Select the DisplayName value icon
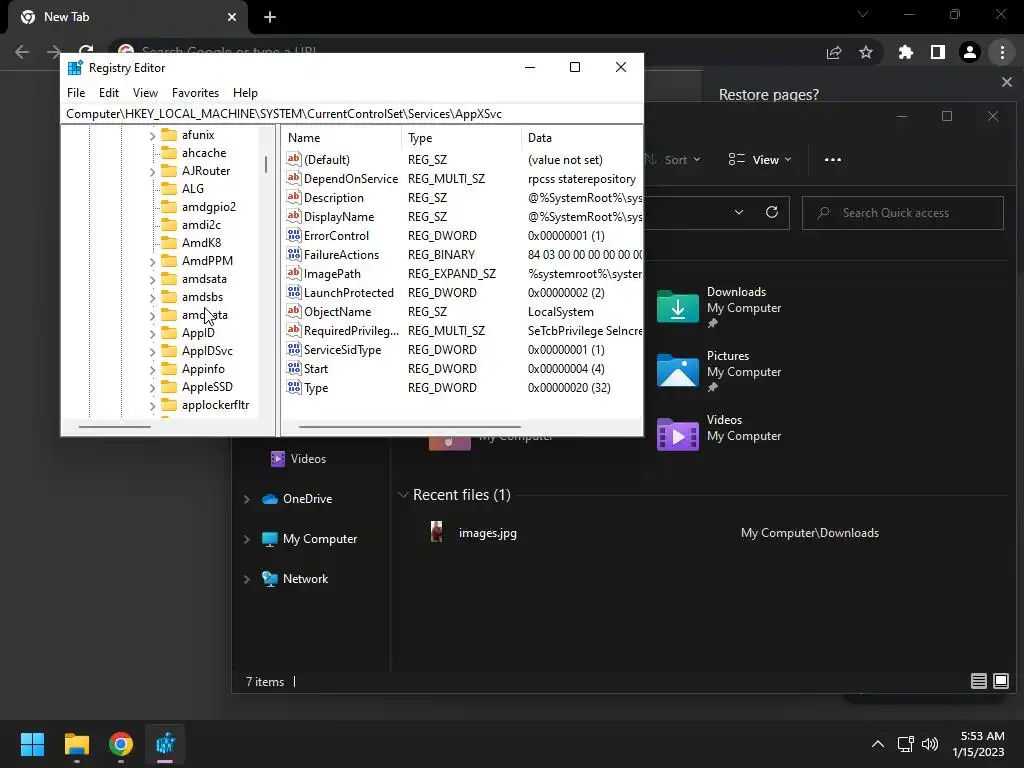The height and width of the screenshot is (768, 1024). [x=294, y=216]
